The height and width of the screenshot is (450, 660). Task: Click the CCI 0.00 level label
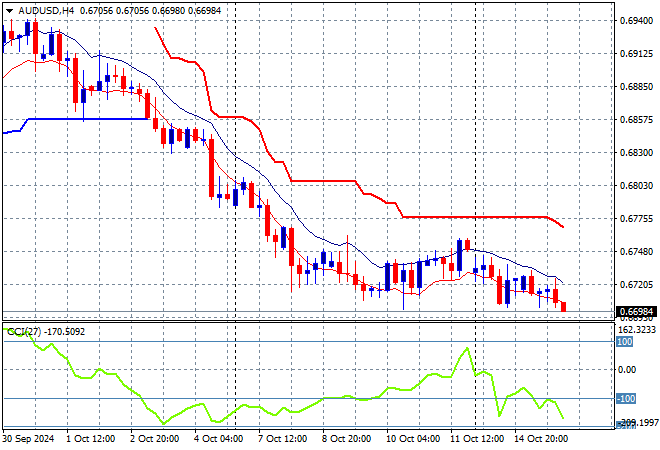[x=628, y=370]
